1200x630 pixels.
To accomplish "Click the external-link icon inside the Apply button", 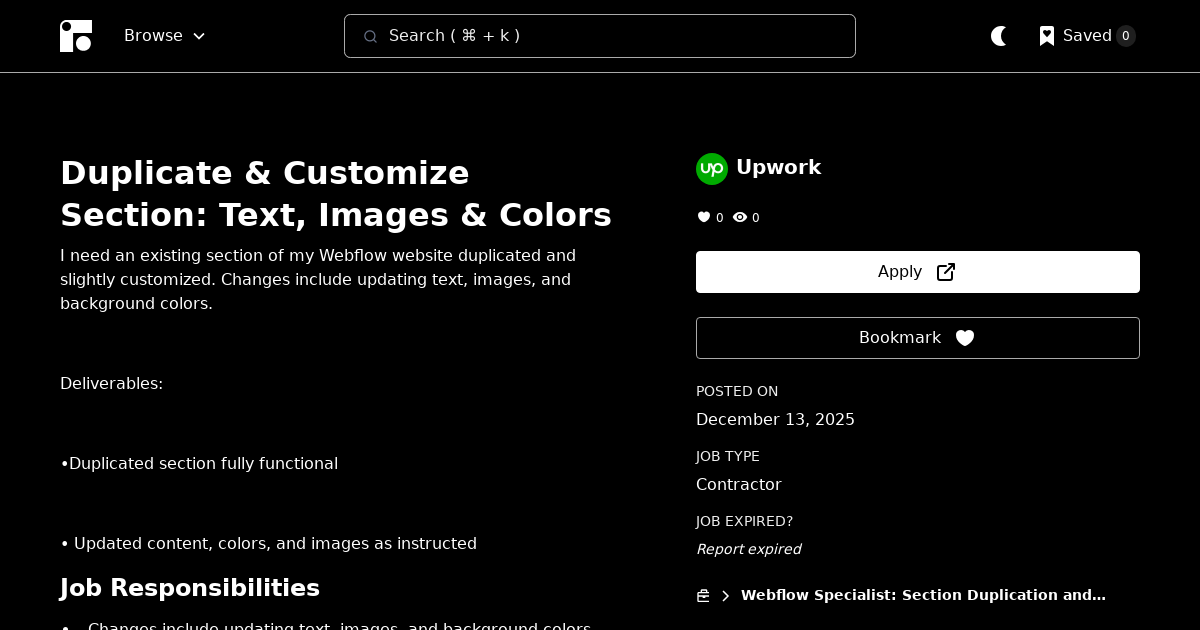I will pyautogui.click(x=945, y=271).
